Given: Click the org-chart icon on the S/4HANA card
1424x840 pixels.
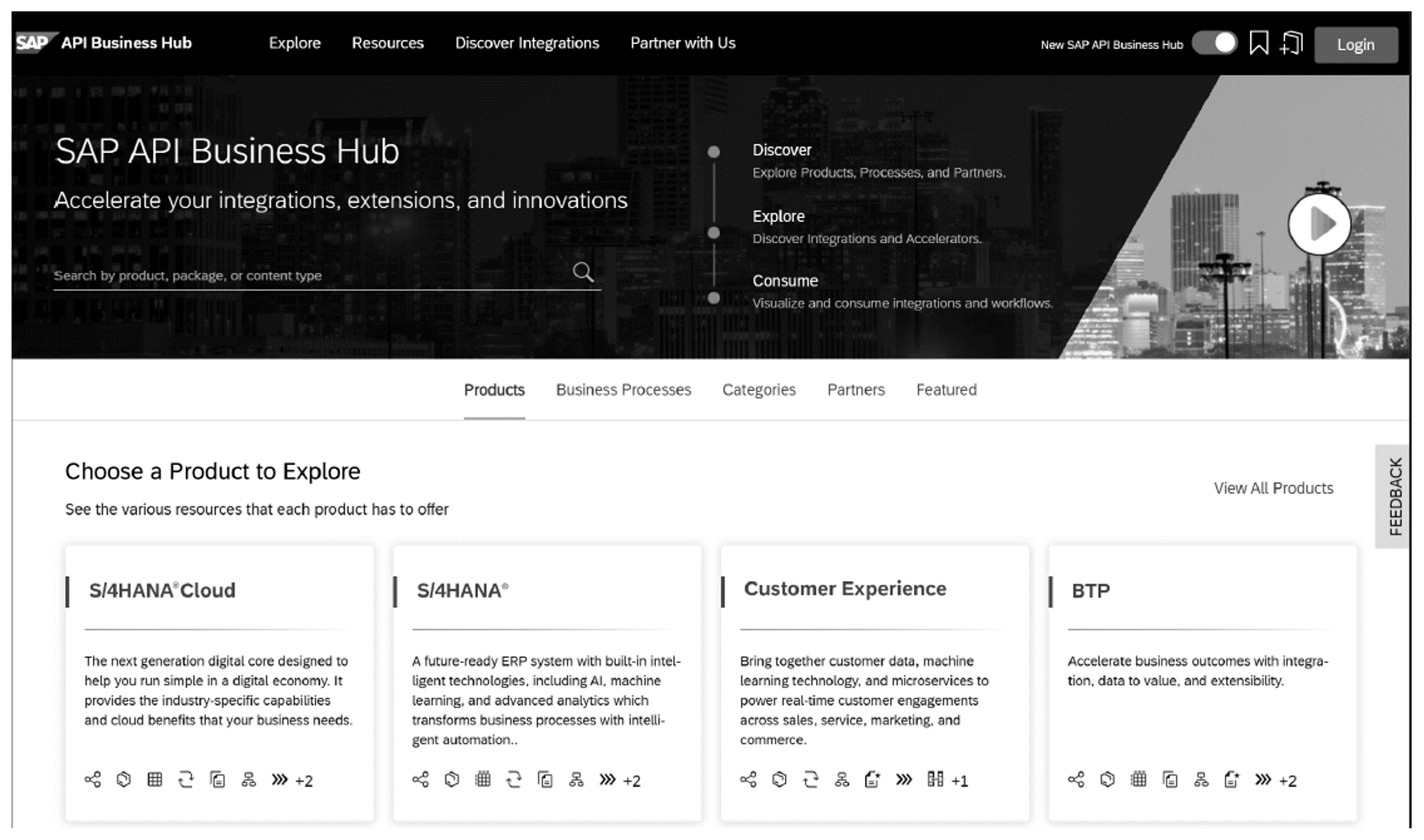Looking at the screenshot, I should pos(576,779).
